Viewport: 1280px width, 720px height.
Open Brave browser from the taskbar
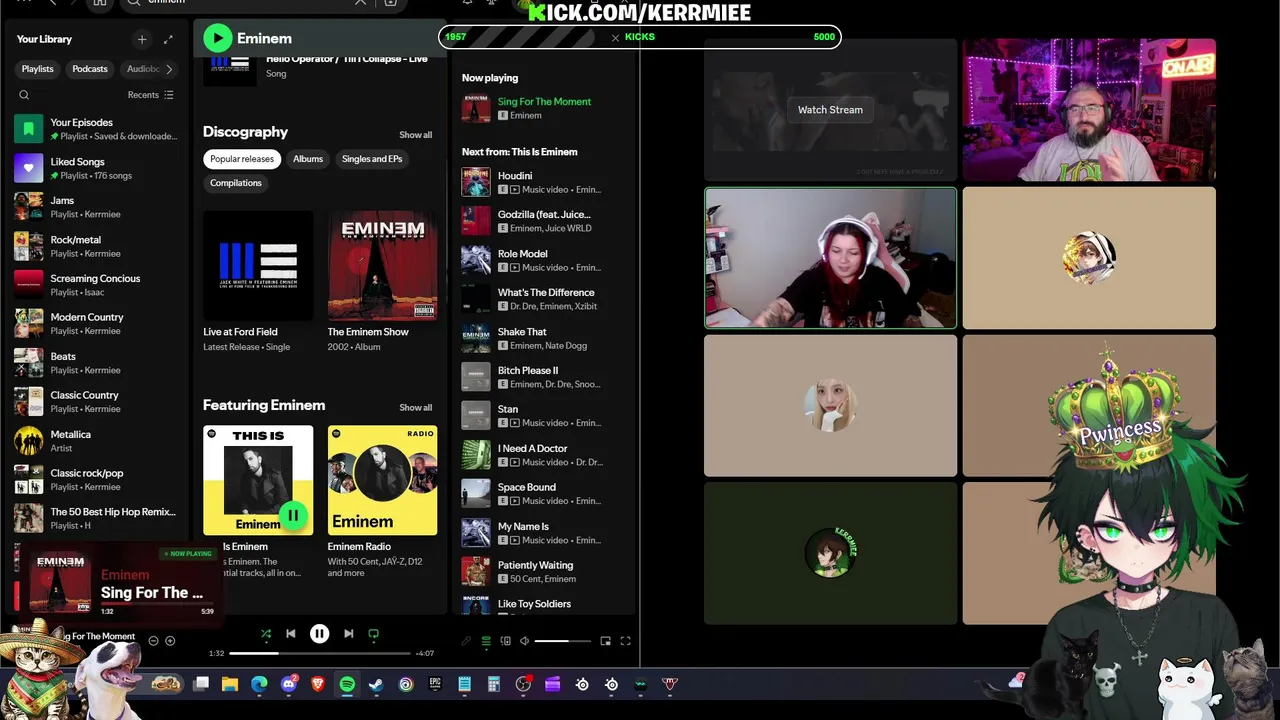318,684
